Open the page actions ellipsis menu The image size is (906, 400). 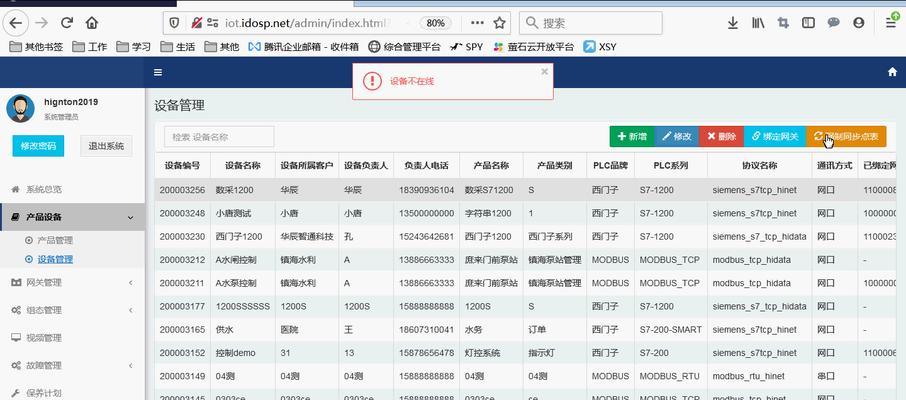pyautogui.click(x=477, y=23)
